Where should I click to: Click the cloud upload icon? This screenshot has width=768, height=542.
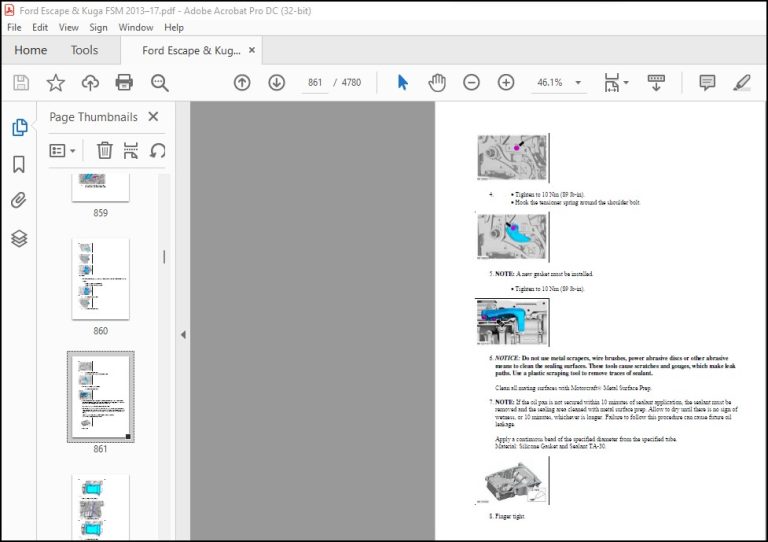coord(90,83)
